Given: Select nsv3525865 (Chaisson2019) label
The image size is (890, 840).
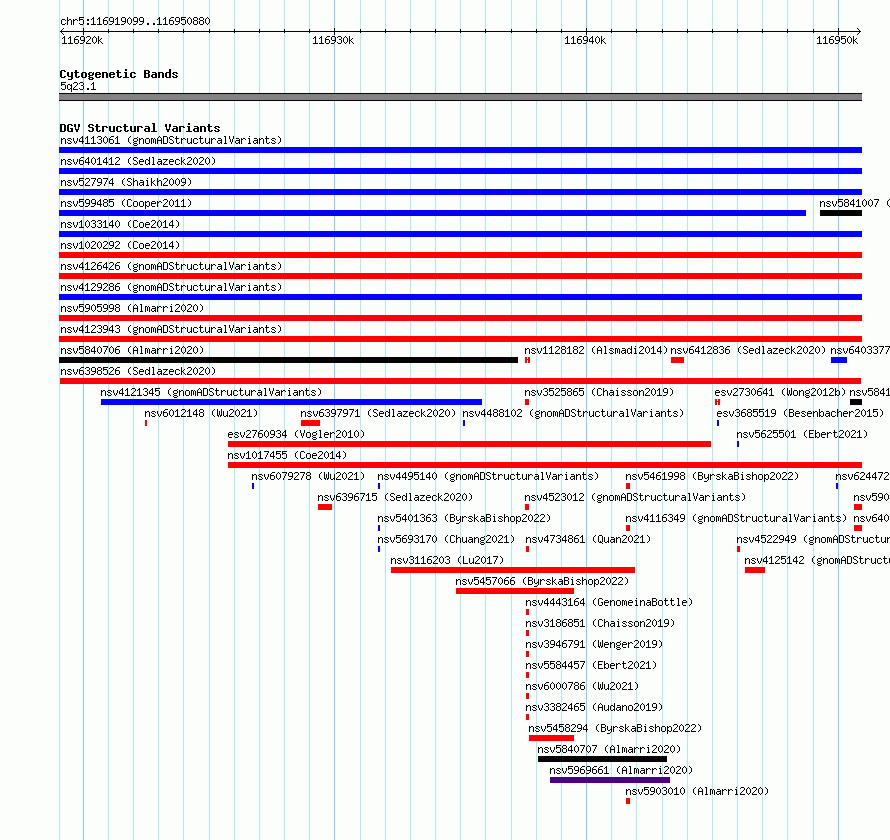Looking at the screenshot, I should point(599,392).
